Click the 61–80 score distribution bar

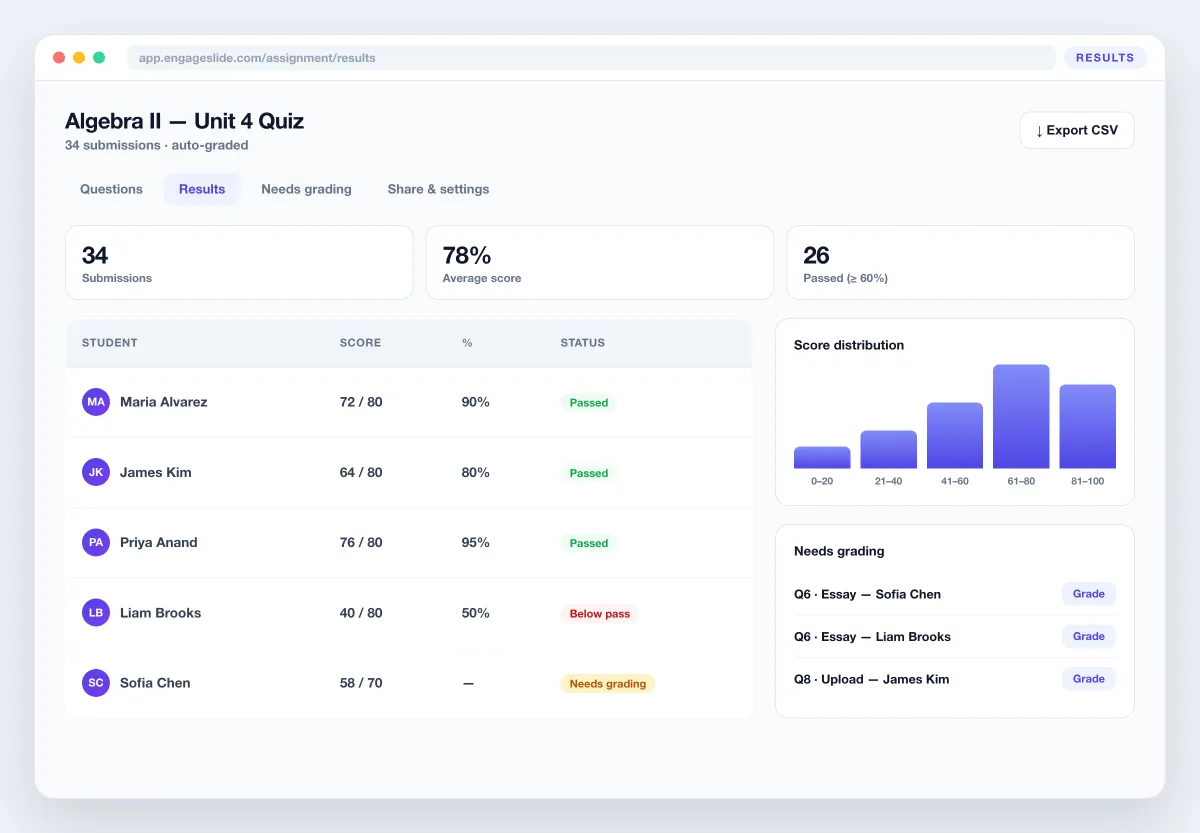1021,416
